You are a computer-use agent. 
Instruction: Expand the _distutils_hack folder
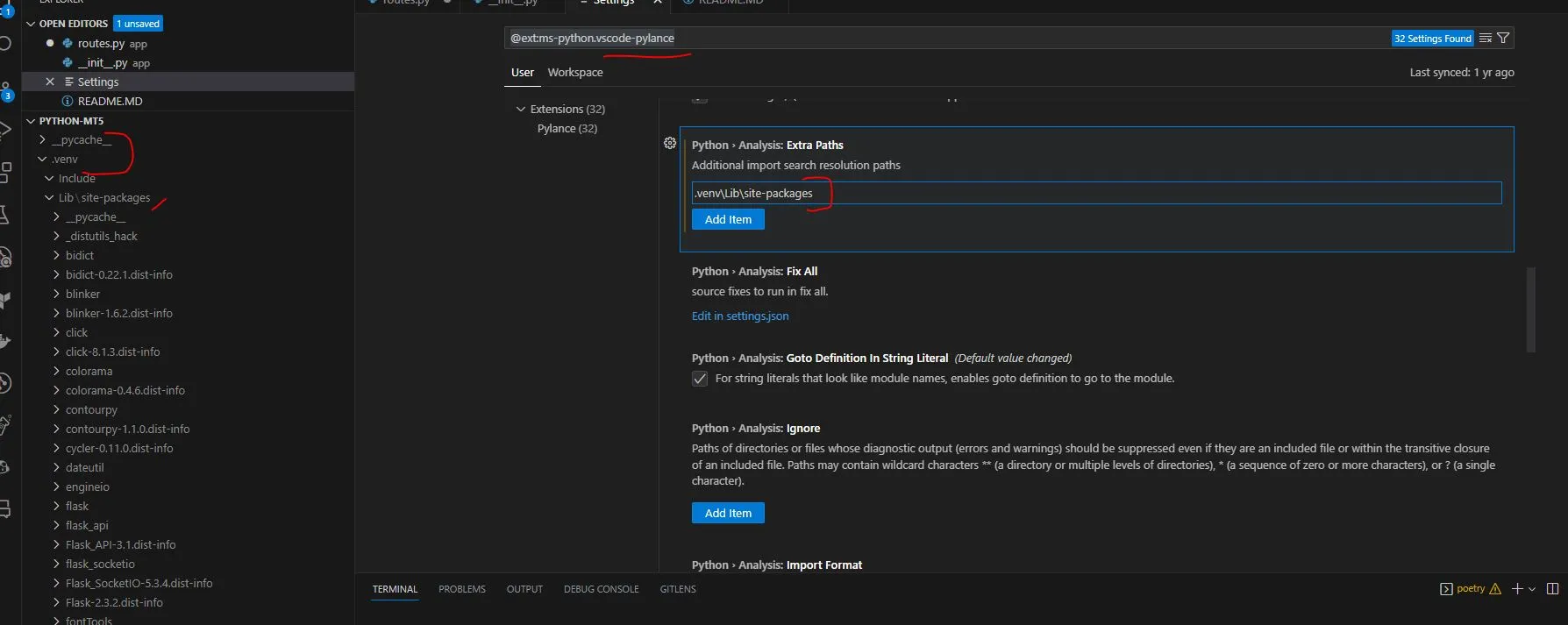pyautogui.click(x=56, y=236)
